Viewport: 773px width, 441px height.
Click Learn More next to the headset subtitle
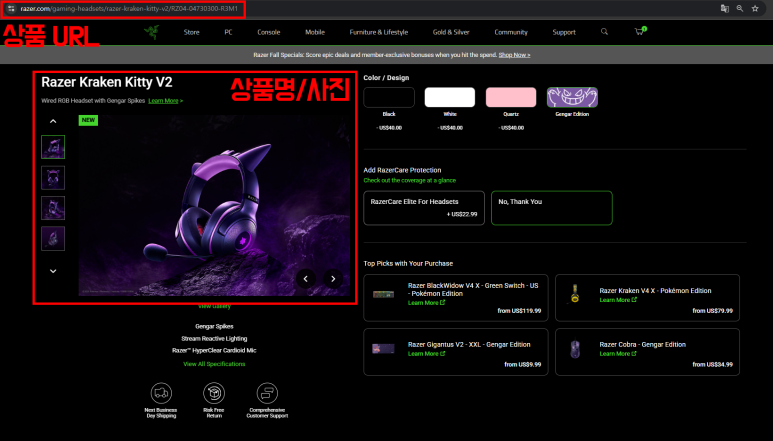coord(165,101)
